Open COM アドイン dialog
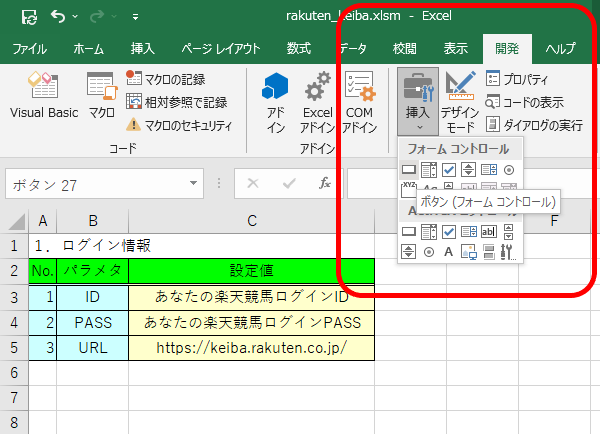Image resolution: width=600 pixels, height=434 pixels. (x=359, y=102)
